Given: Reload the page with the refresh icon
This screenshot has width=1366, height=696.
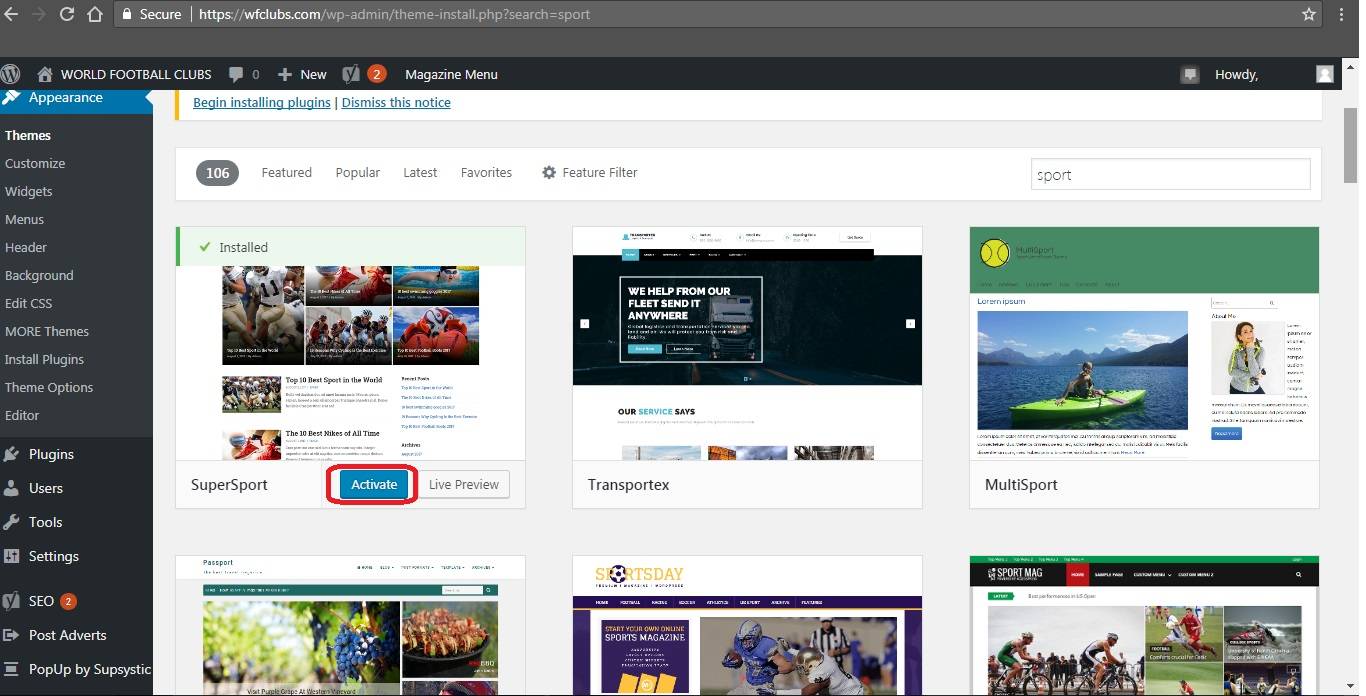Looking at the screenshot, I should tap(67, 14).
